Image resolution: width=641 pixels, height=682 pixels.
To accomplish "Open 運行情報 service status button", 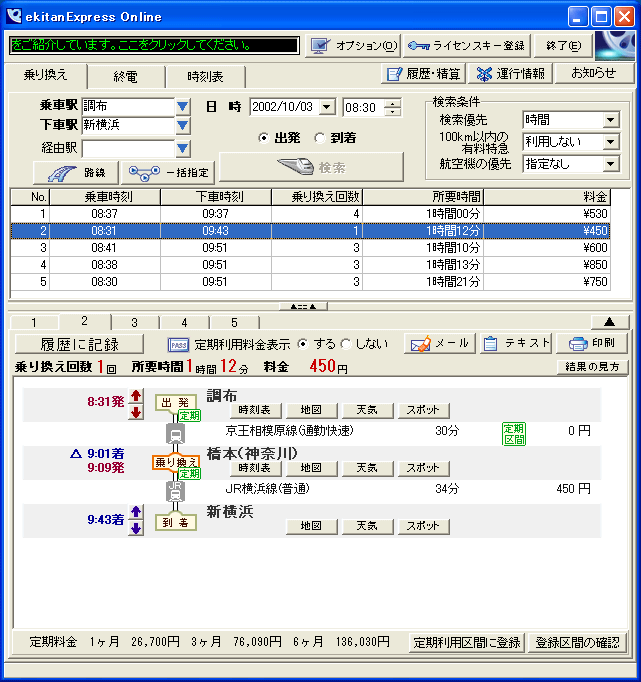I will [x=510, y=74].
